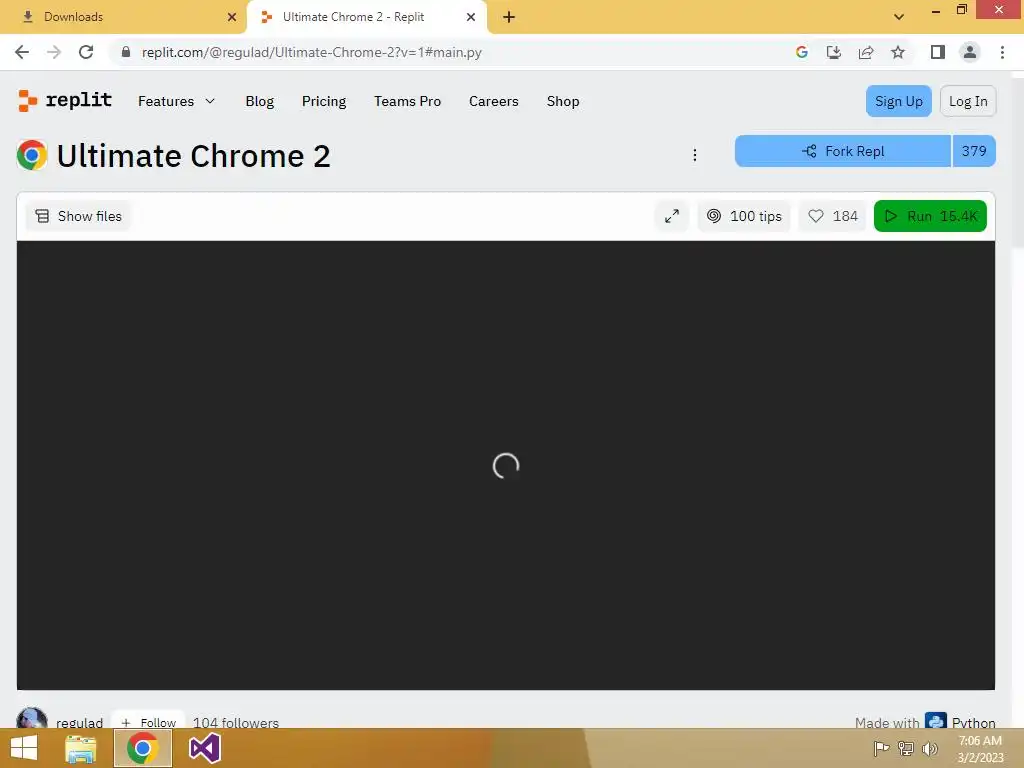Viewport: 1024px width, 768px height.
Task: Go forward in browser history
Action: (54, 52)
